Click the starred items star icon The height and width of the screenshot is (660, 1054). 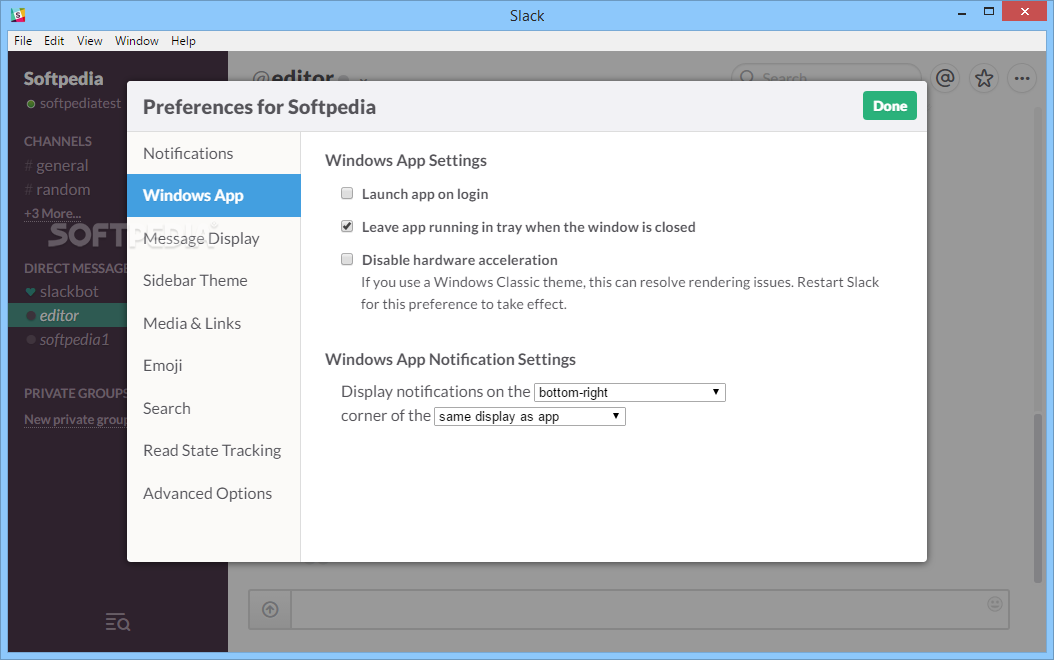pos(984,79)
